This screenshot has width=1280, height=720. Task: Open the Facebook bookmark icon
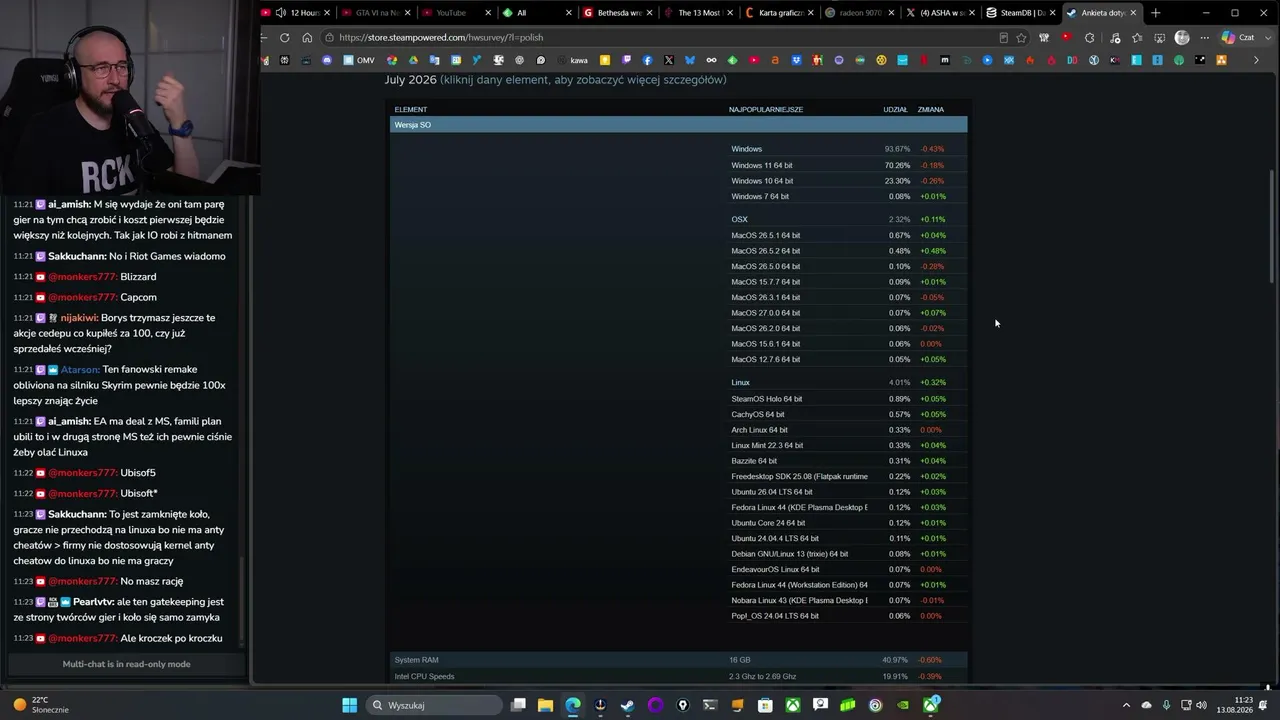[x=648, y=60]
